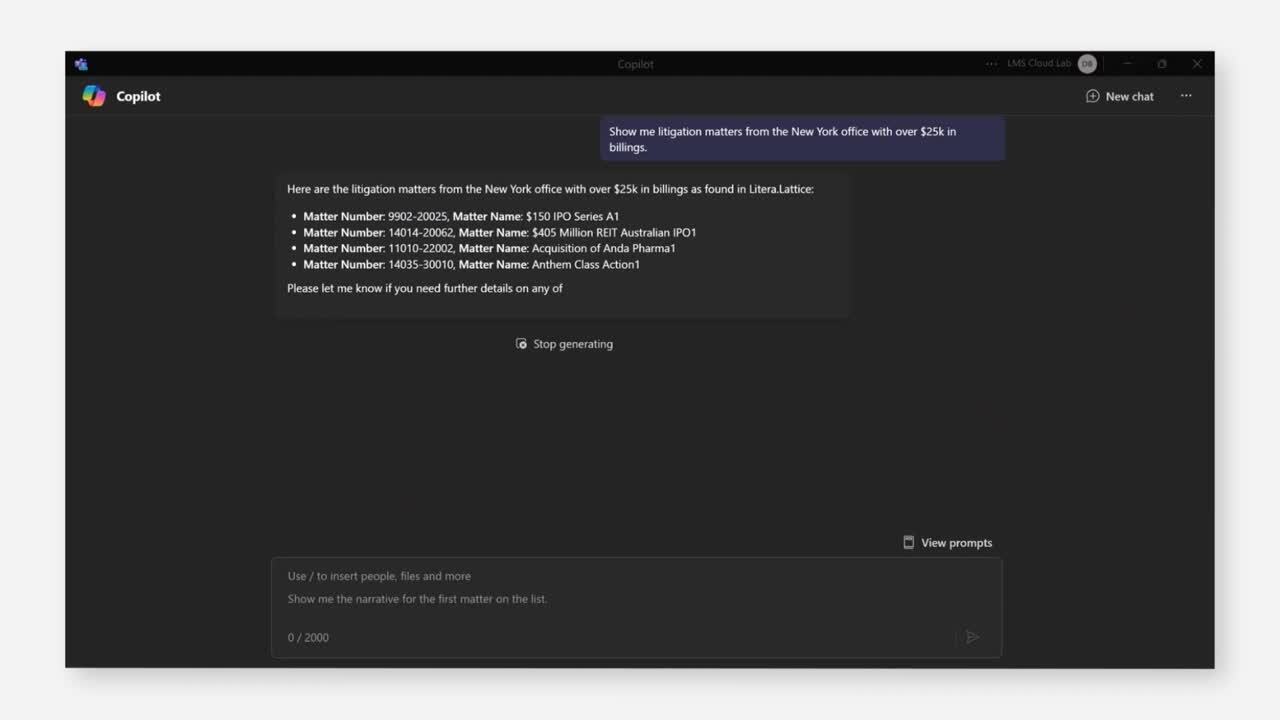Minimize the Copilot window
This screenshot has width=1280, height=720.
click(1127, 64)
